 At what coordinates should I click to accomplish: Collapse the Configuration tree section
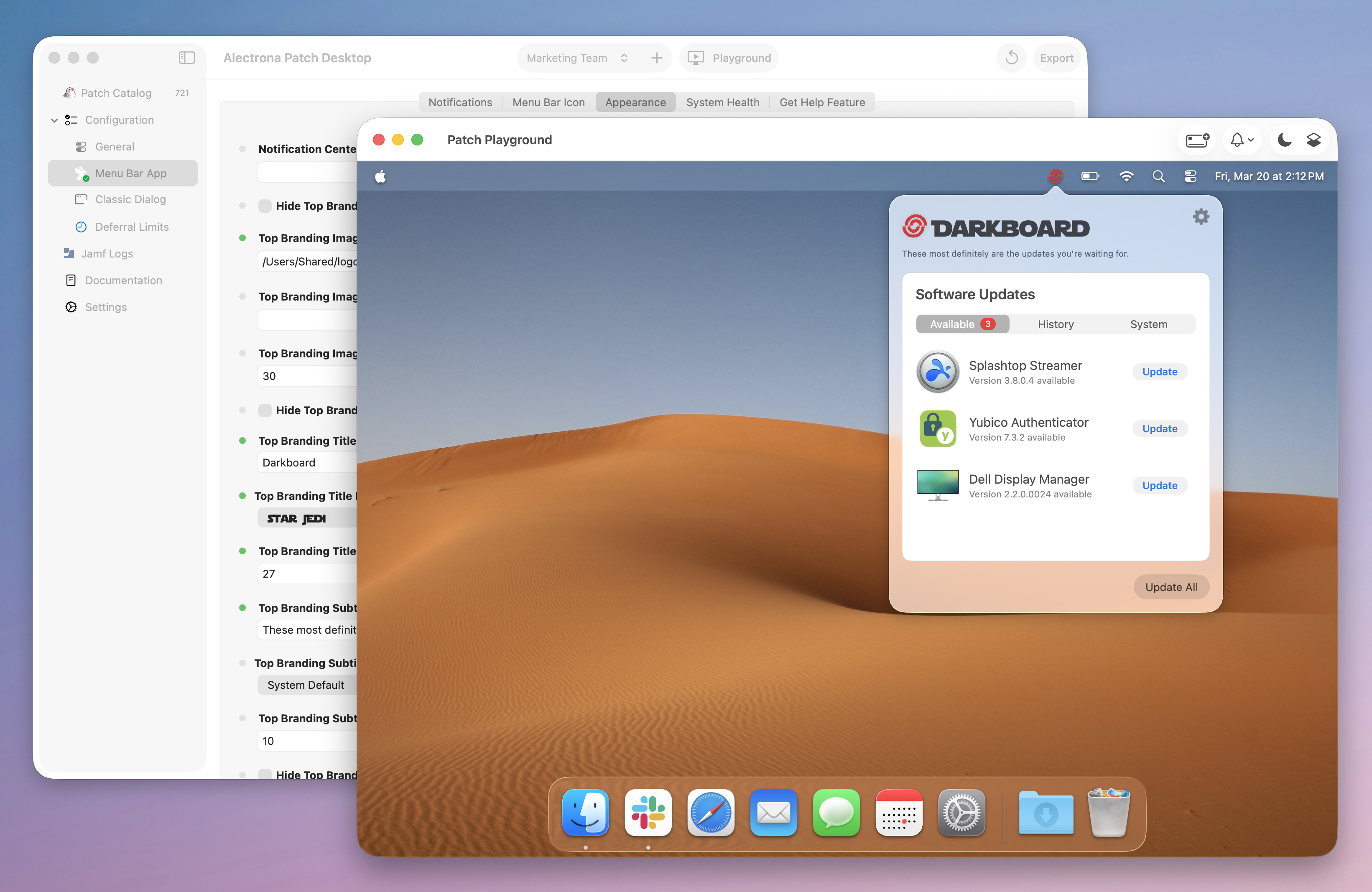pos(54,120)
